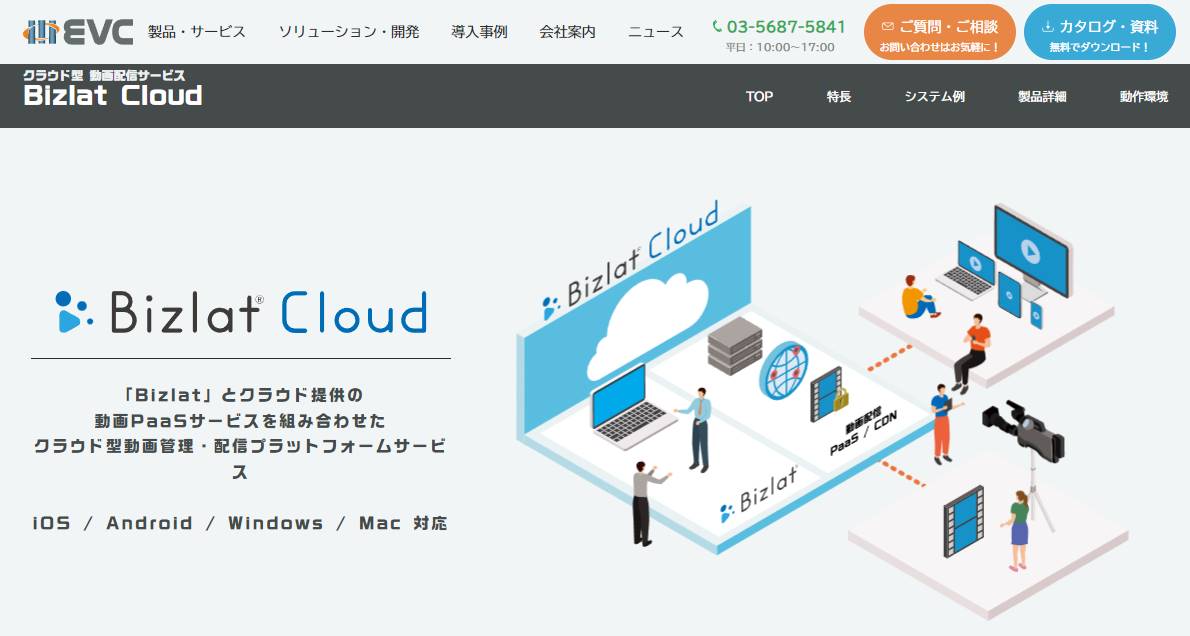Open the ソリューション・開発 menu

pos(348,32)
